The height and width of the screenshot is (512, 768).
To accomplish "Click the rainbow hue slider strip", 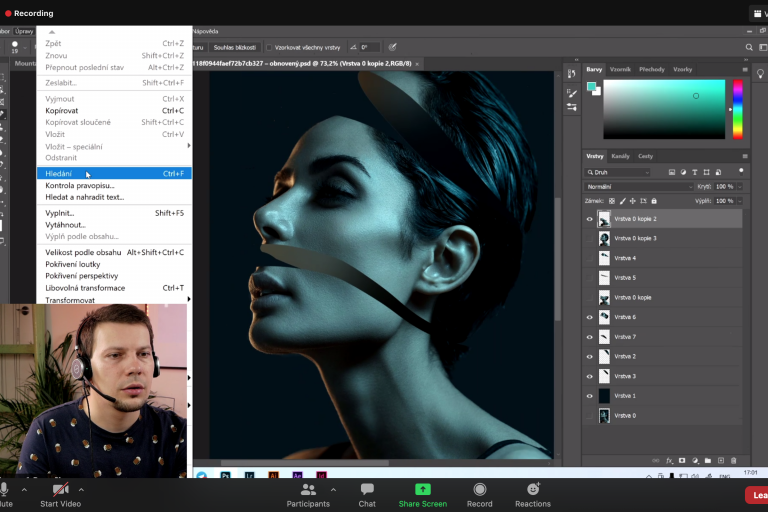I will point(738,108).
